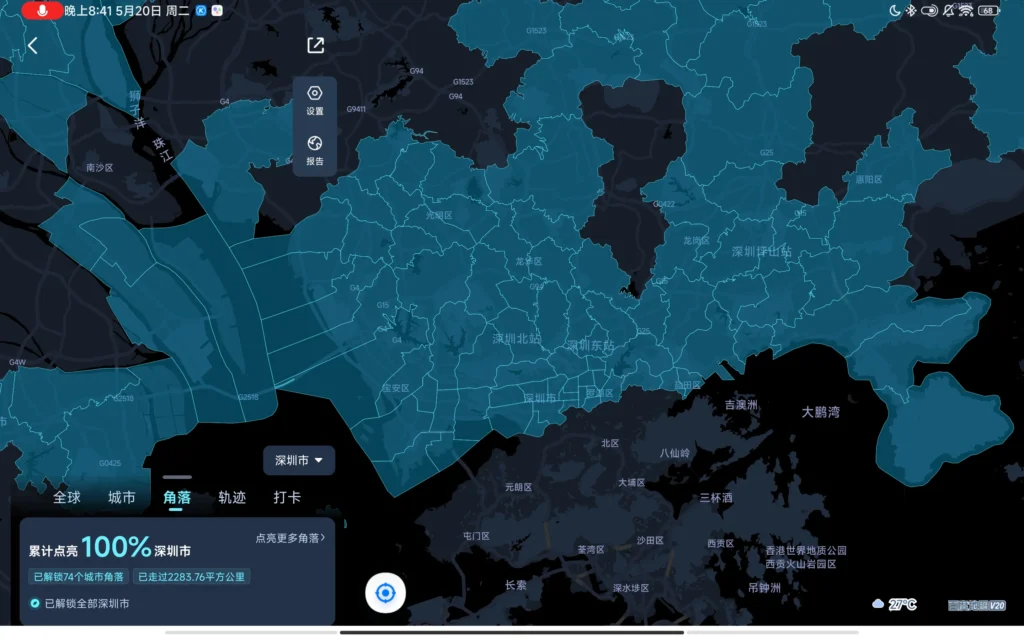Screen dimensions: 1024x640
Task: Tap the red microphone recording indicator
Action: [42, 10]
